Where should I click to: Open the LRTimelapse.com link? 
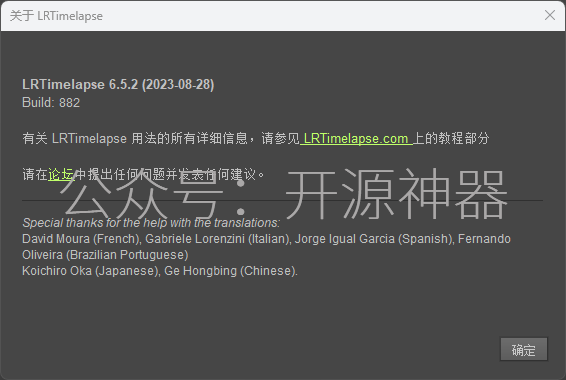coord(356,139)
